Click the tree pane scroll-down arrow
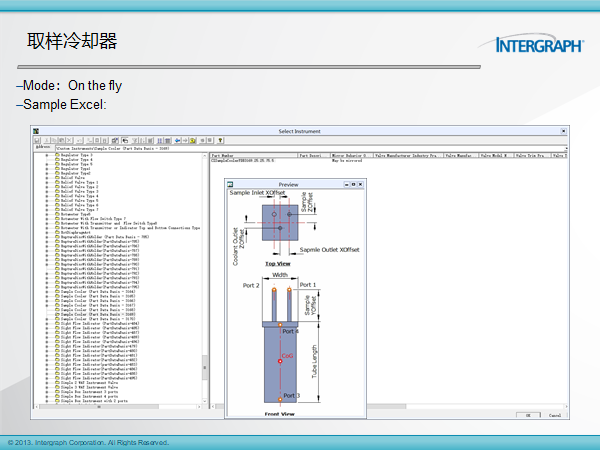The image size is (600, 450). pyautogui.click(x=205, y=401)
